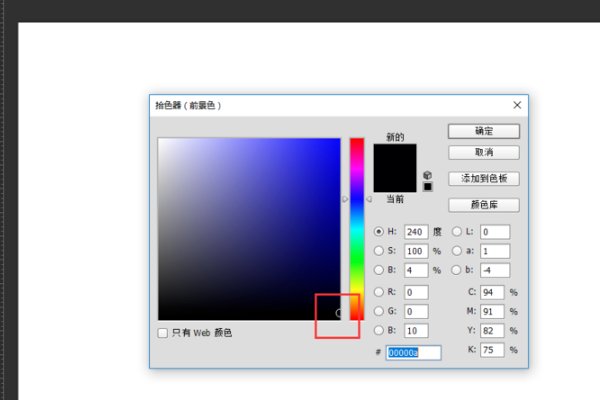The image size is (600, 400).
Task: Select the S saturation radio button
Action: (x=379, y=250)
